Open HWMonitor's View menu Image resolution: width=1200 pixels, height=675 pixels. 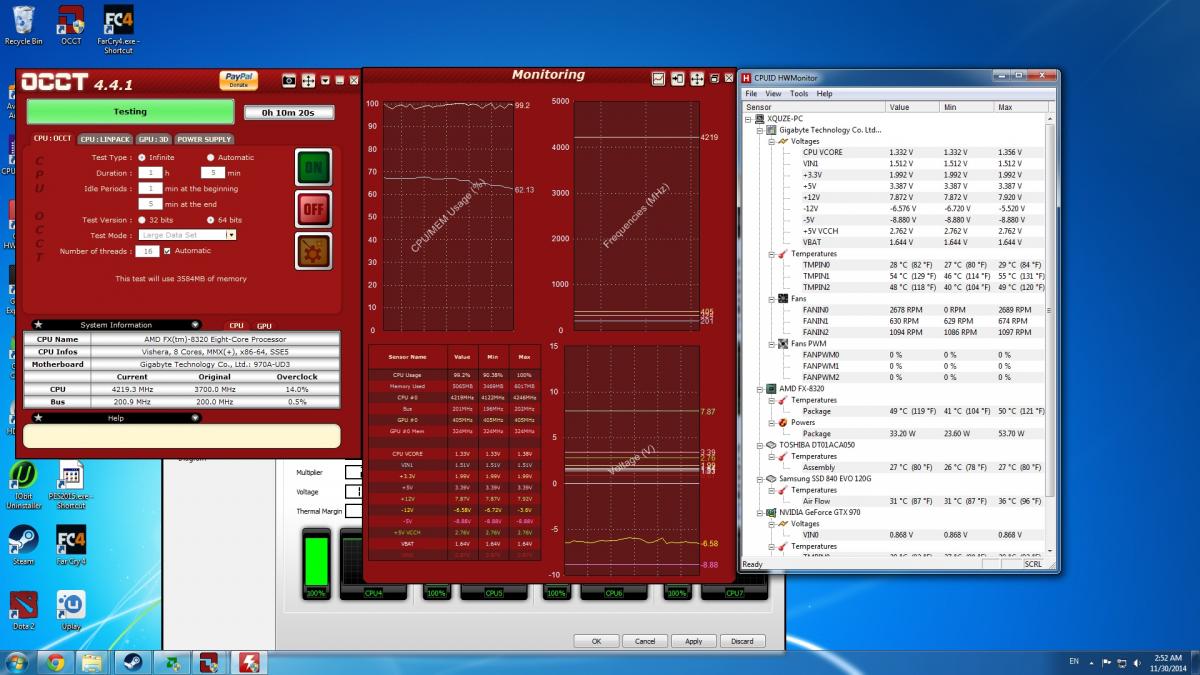tap(773, 94)
